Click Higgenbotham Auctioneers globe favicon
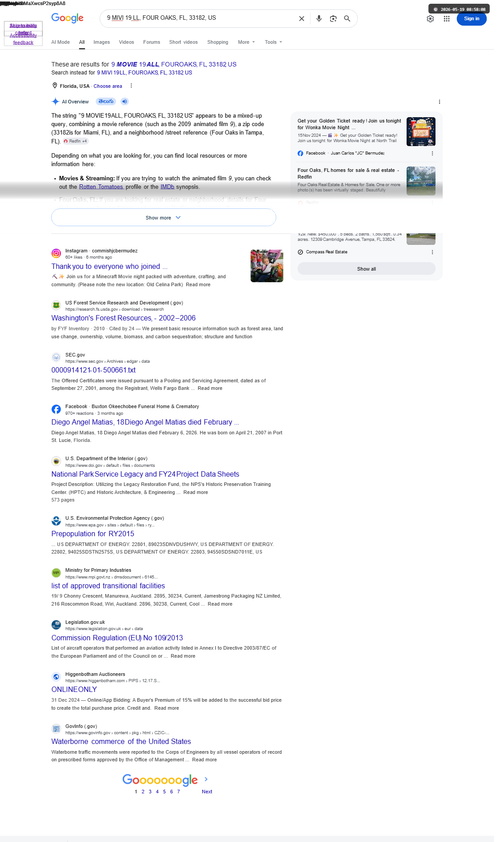 click(x=56, y=677)
